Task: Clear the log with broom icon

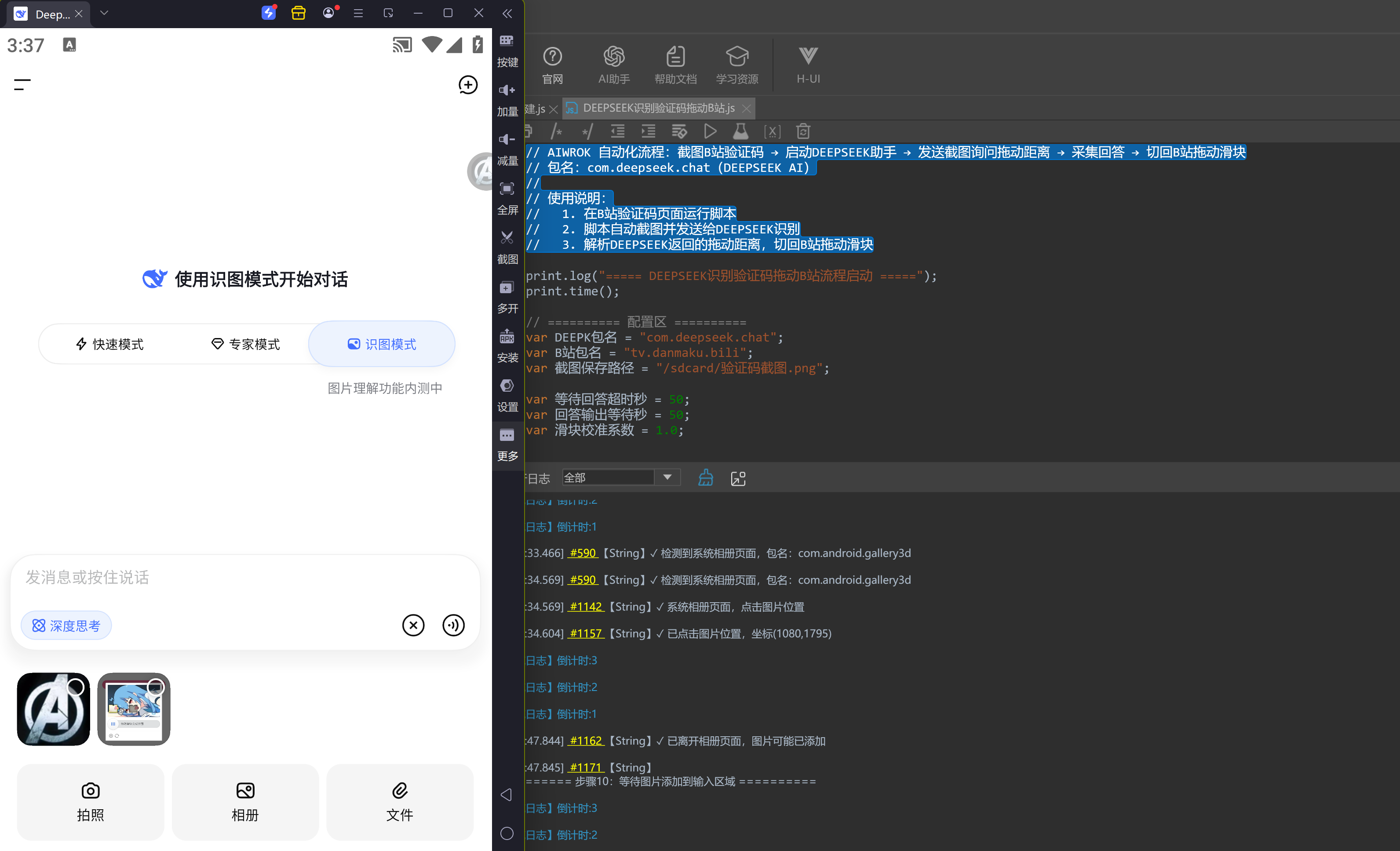Action: (x=706, y=478)
